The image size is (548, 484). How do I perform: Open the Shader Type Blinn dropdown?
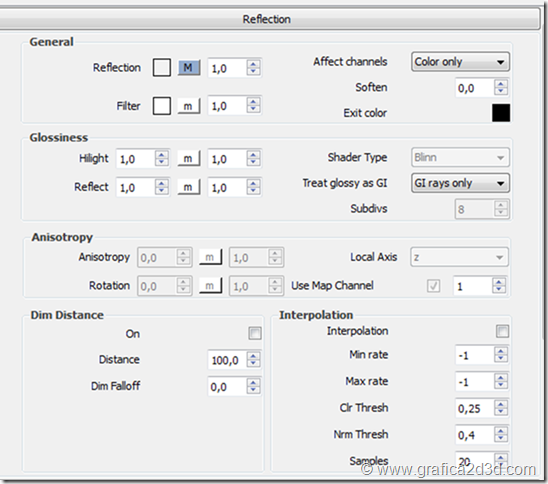pos(460,157)
